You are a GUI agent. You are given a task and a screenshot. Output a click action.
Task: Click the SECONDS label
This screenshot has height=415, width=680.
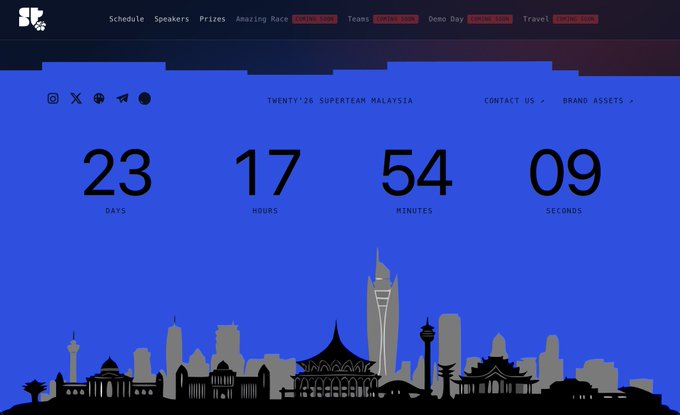click(x=564, y=211)
